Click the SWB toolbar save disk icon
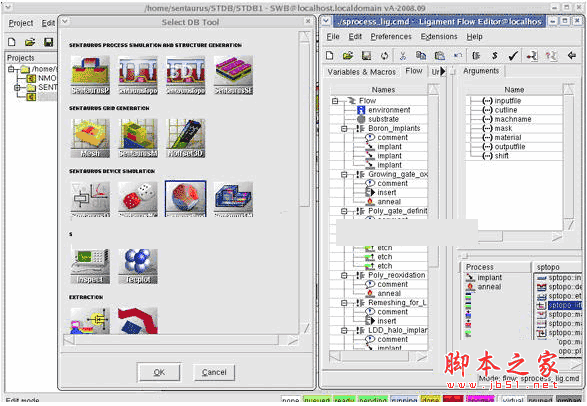 tap(48, 42)
